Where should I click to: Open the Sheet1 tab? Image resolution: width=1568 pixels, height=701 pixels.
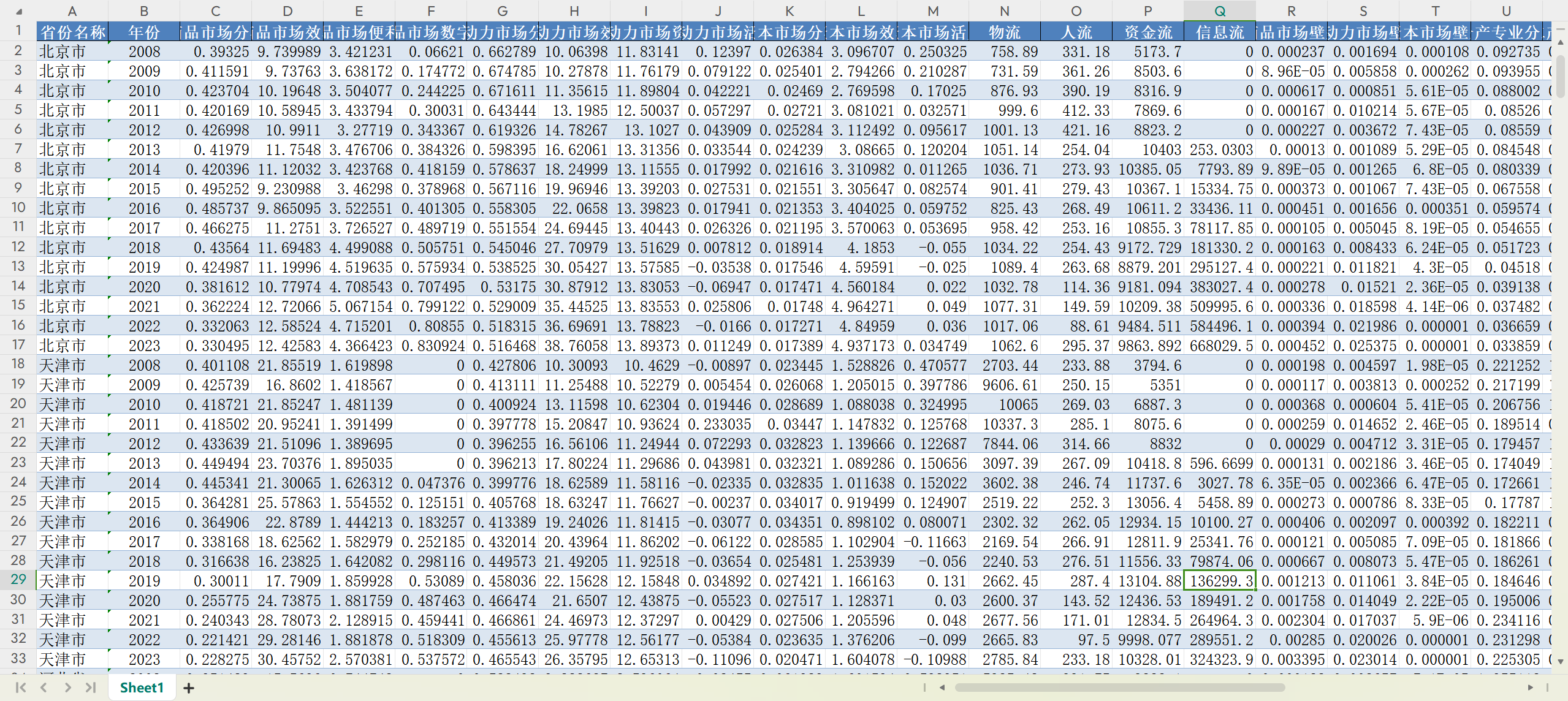(142, 688)
